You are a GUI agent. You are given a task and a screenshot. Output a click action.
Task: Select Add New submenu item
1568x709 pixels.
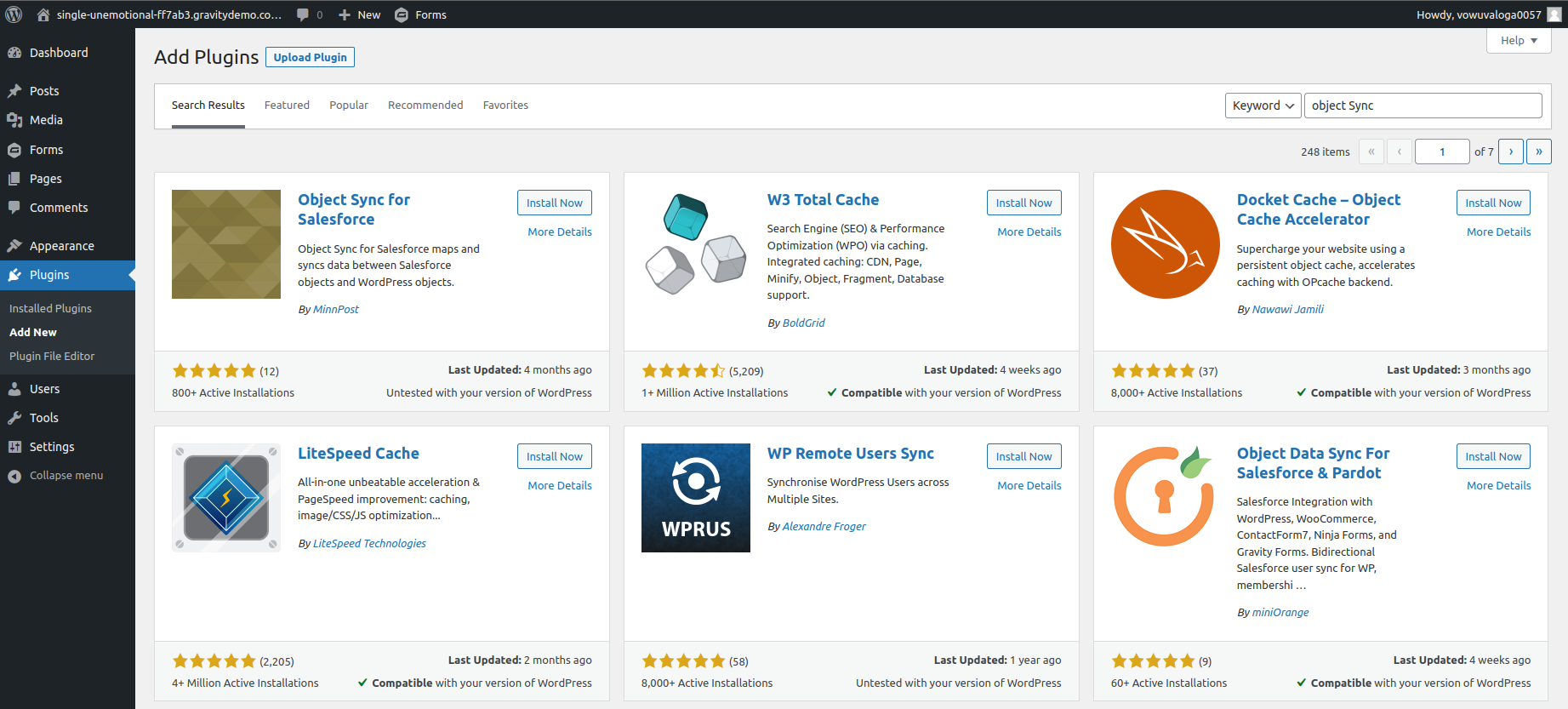pos(33,332)
